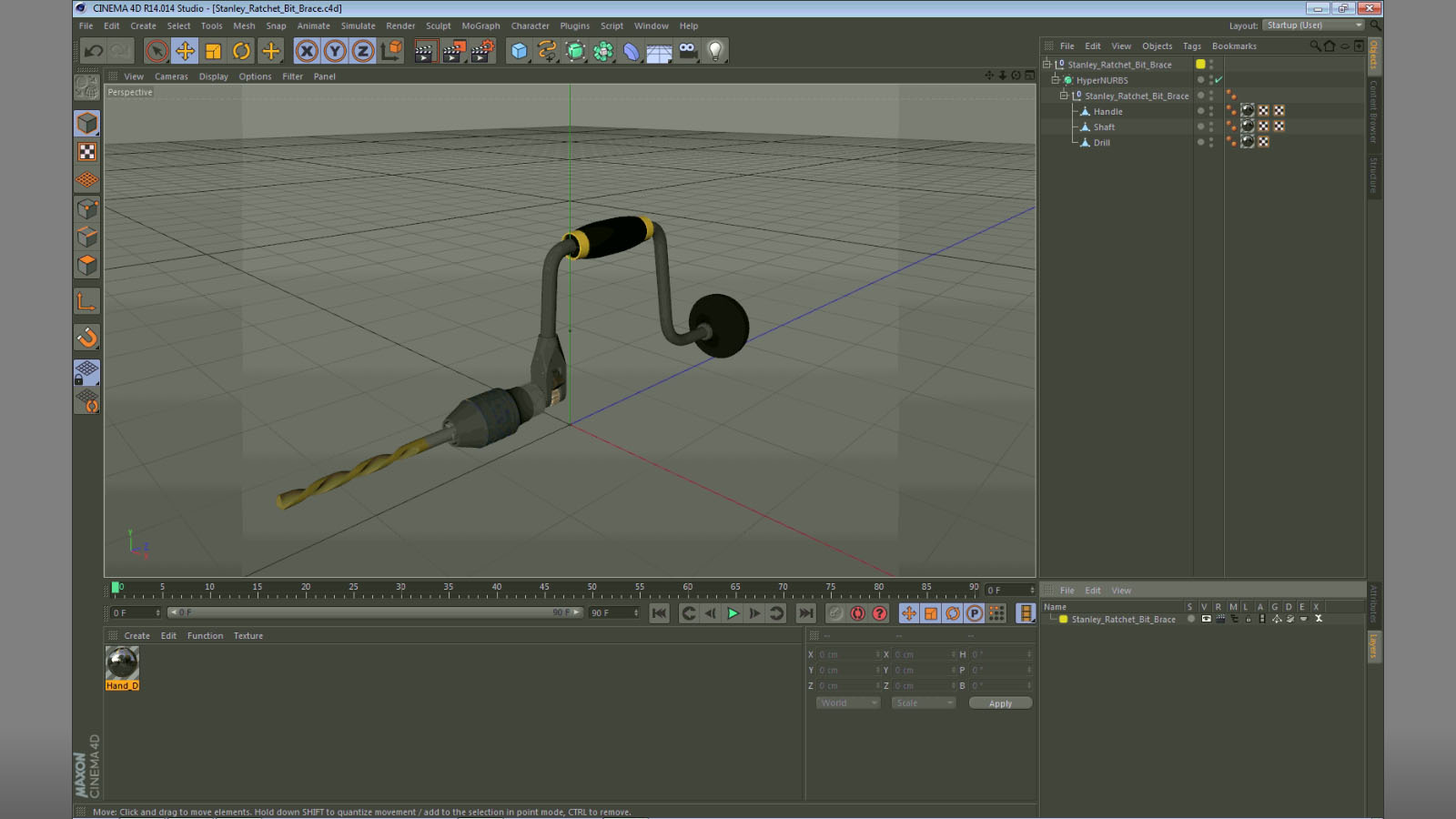Go to end of animation

(x=806, y=613)
